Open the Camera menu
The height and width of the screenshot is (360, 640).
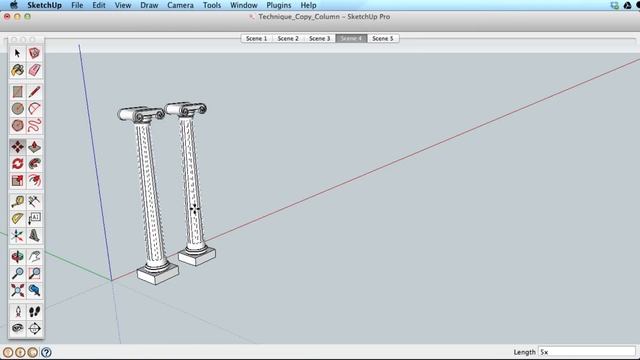click(180, 5)
